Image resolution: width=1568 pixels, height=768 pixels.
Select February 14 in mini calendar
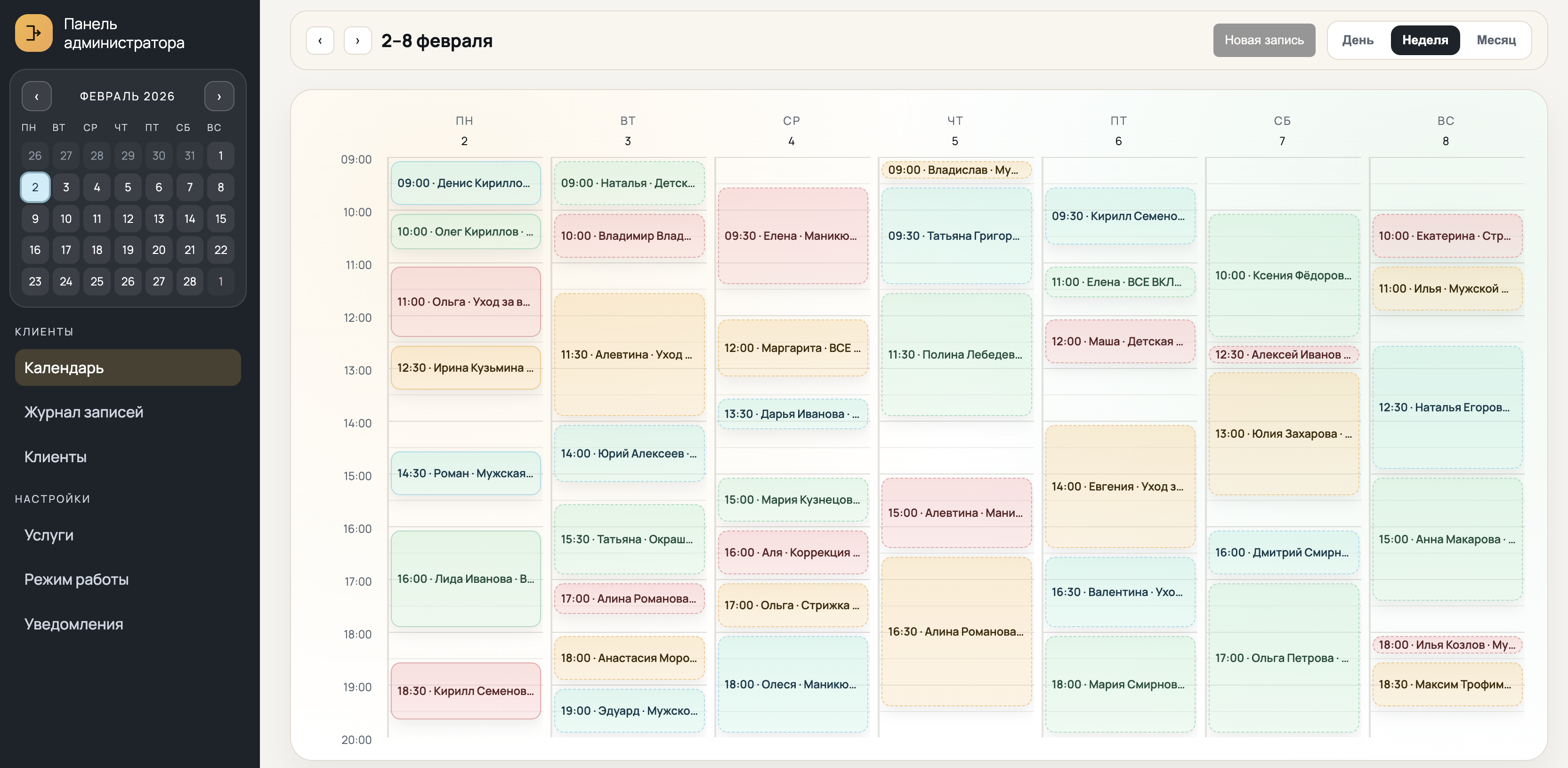189,219
